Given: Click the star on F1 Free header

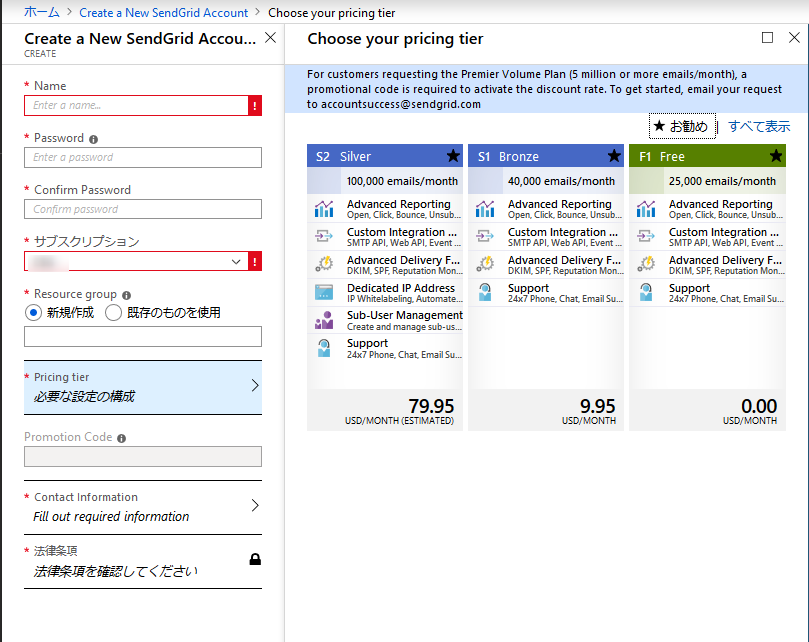Looking at the screenshot, I should tap(775, 156).
